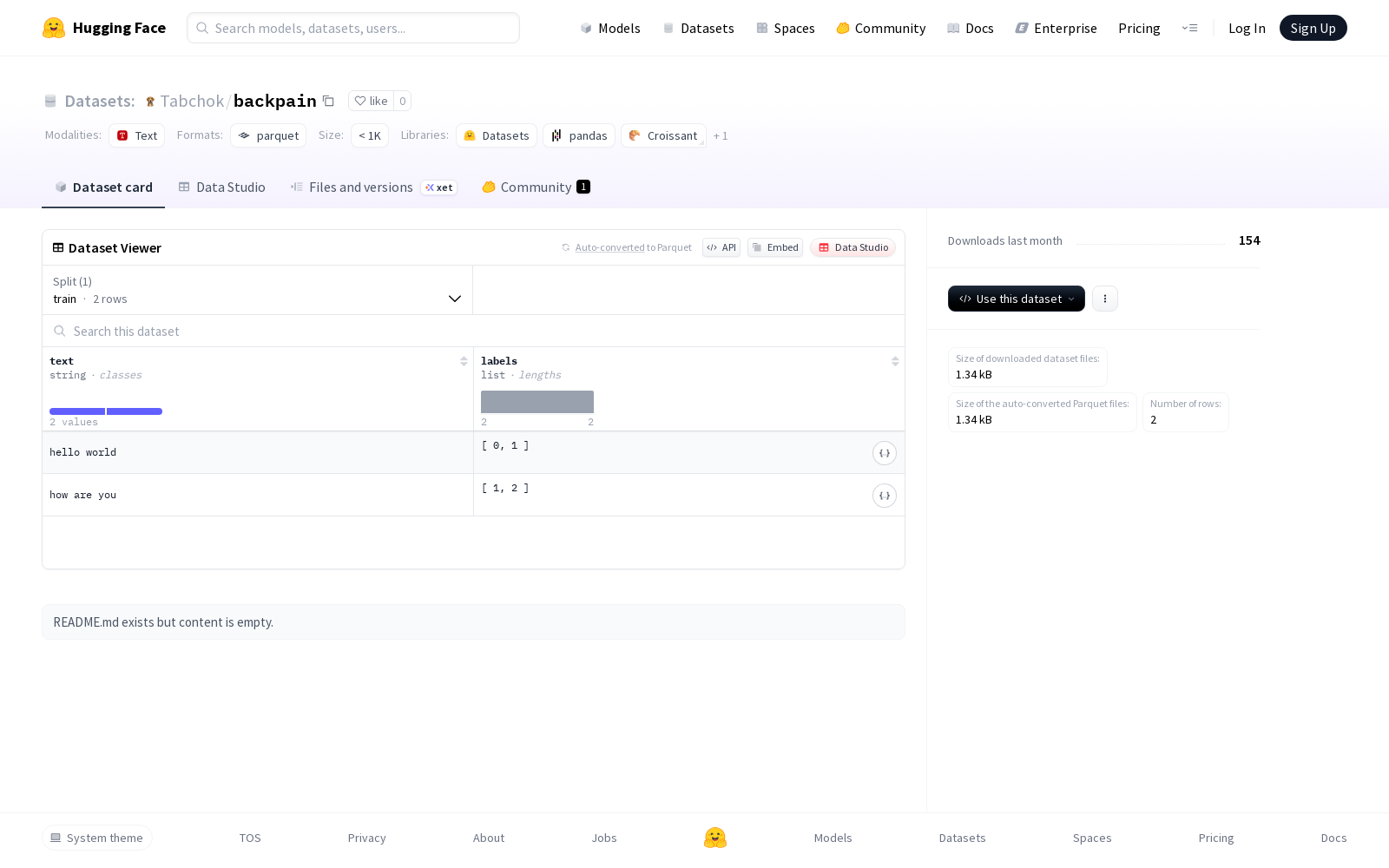Open the extra navigation menu icon
The height and width of the screenshot is (868, 1389).
click(x=1189, y=28)
